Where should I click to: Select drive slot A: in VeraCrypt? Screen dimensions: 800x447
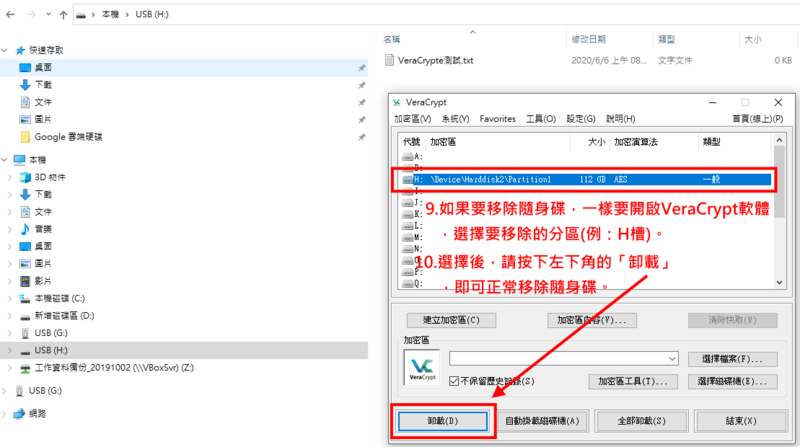[x=412, y=157]
